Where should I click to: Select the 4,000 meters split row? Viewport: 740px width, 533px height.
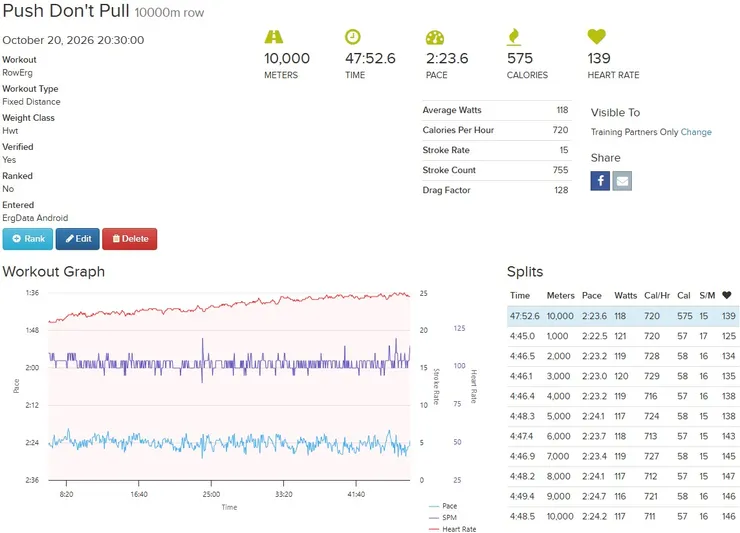[x=623, y=396]
